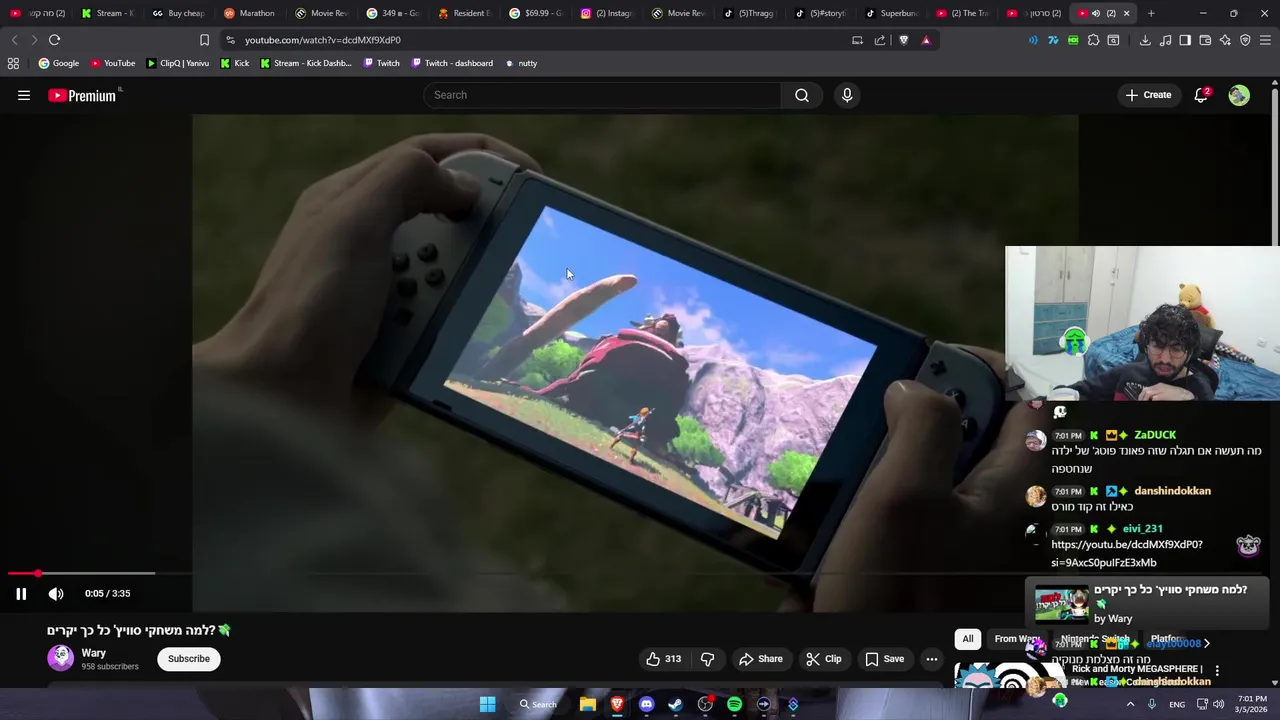The image size is (1280, 720).
Task: Open Google bookmark
Action: point(59,63)
